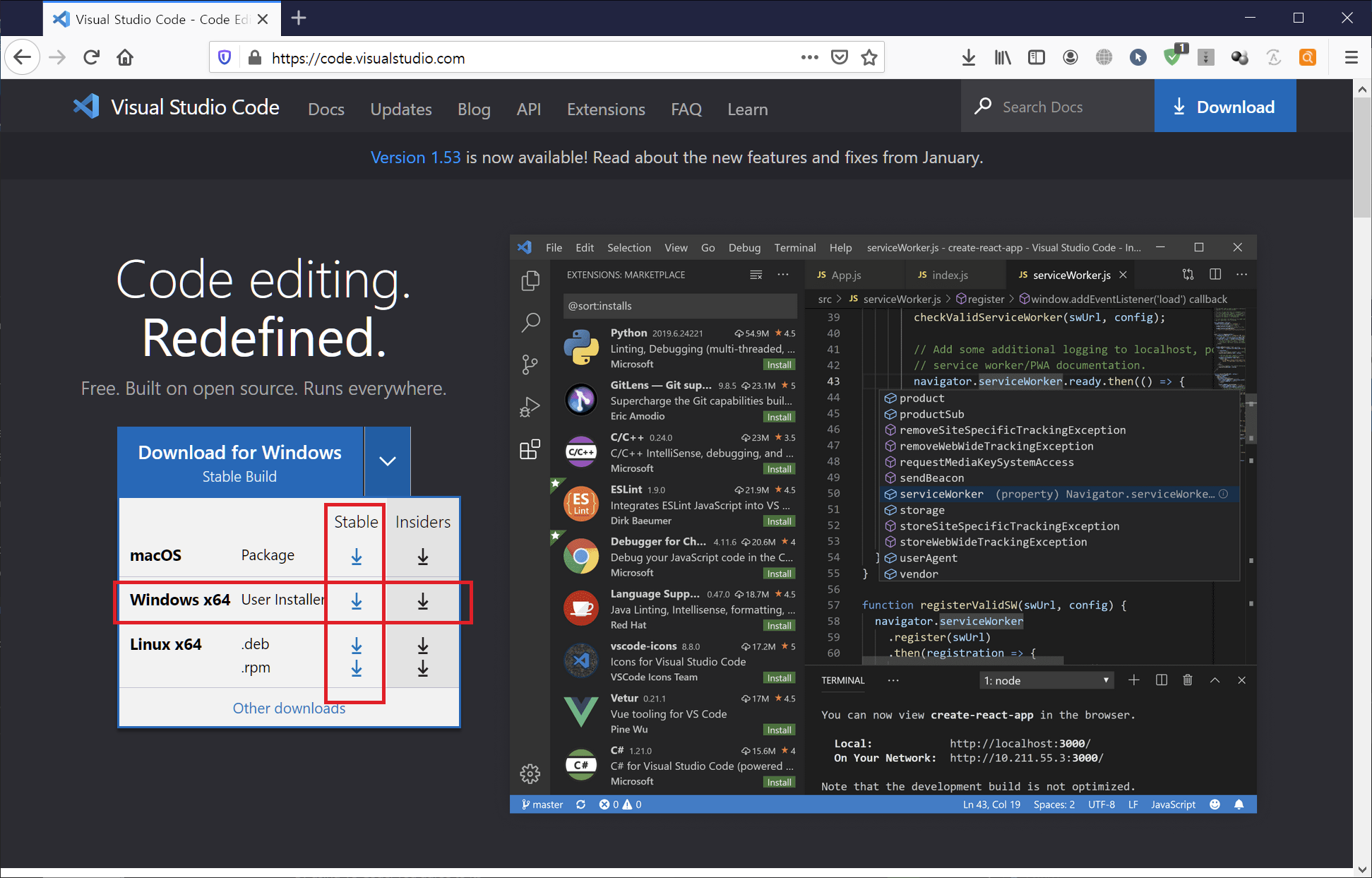Screen dimensions: 1372x878
Task: Click the Windows x64 Stable download arrow
Action: coord(357,601)
